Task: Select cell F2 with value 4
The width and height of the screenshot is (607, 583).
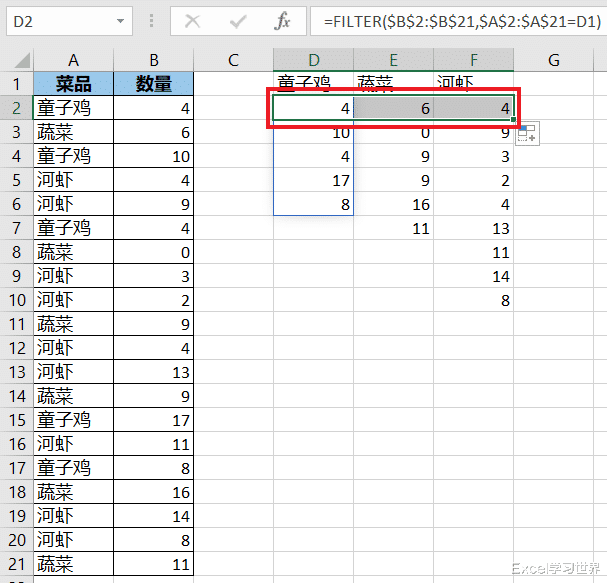Action: click(x=474, y=108)
